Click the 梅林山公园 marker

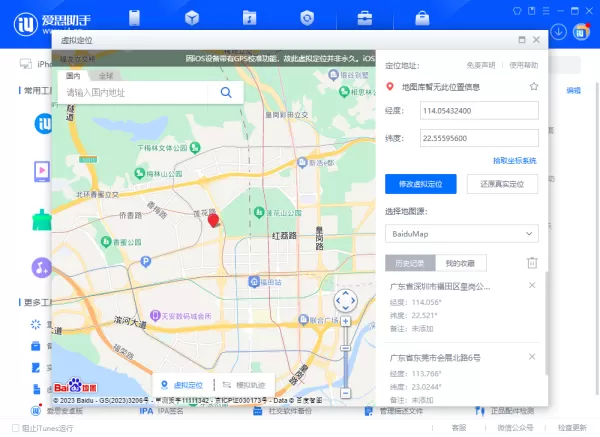pos(140,173)
